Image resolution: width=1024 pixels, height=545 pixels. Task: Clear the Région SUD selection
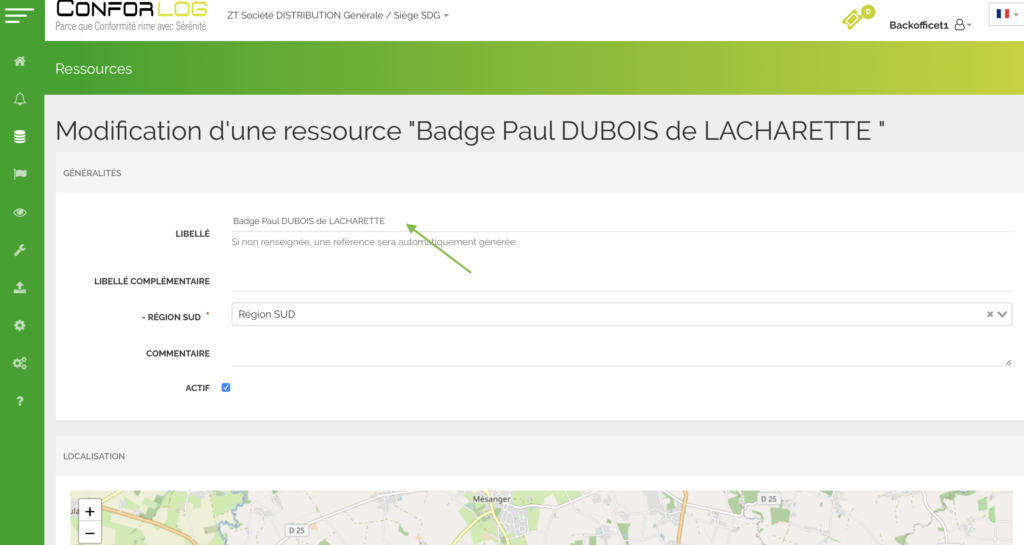[990, 314]
